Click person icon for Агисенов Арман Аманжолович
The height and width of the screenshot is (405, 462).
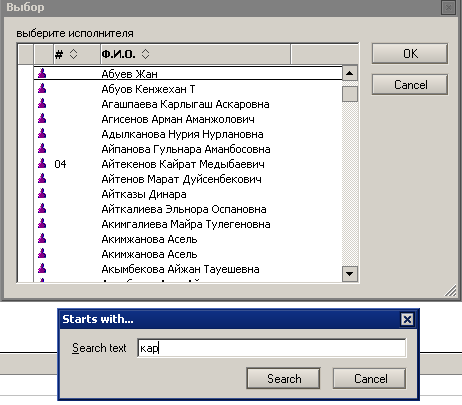point(42,118)
